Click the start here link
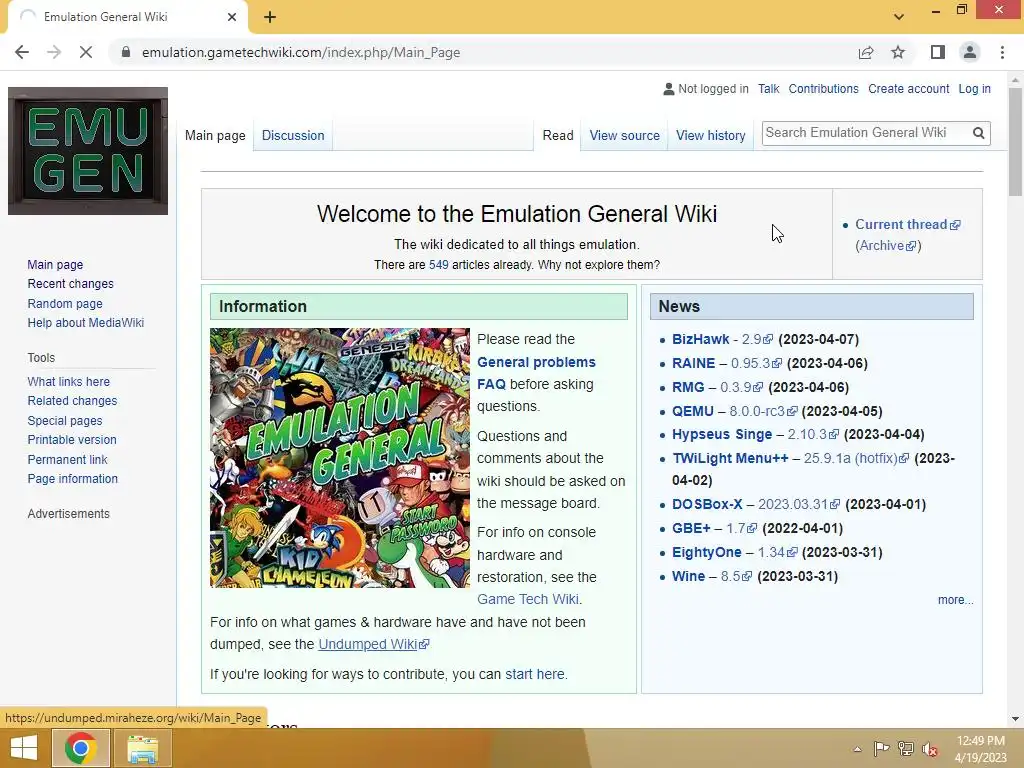1024x768 pixels. (535, 674)
